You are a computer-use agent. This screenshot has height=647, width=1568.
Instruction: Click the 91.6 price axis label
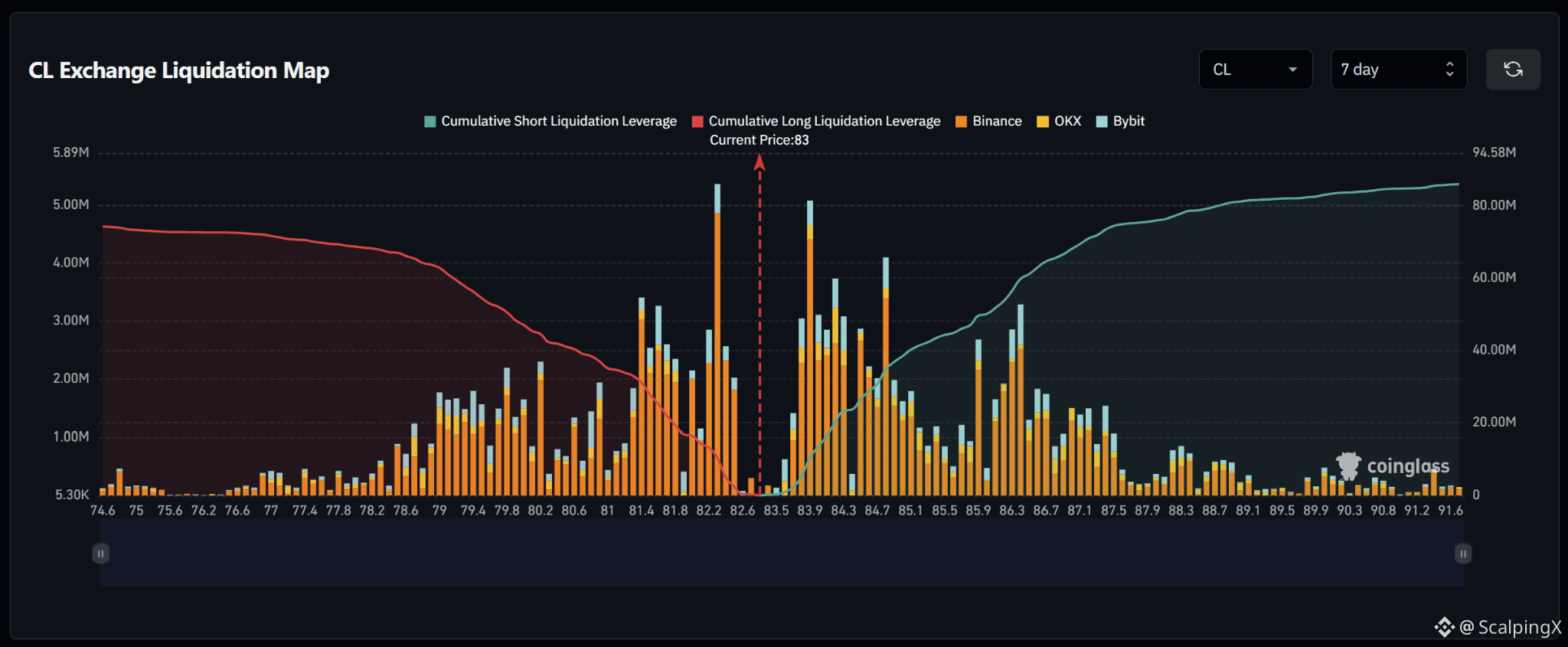[1451, 511]
